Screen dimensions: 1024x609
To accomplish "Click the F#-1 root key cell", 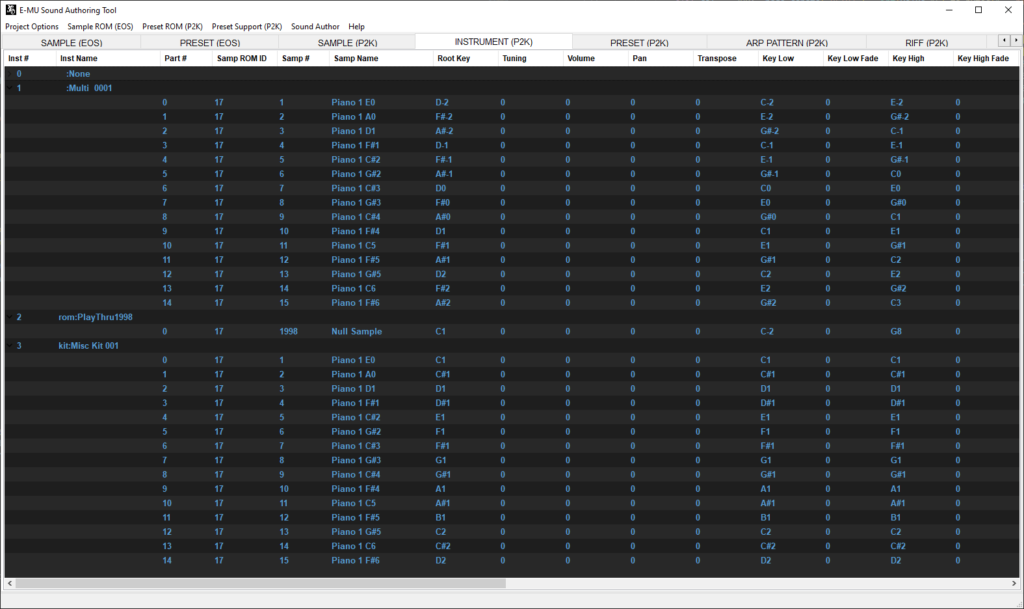I will 444,160.
